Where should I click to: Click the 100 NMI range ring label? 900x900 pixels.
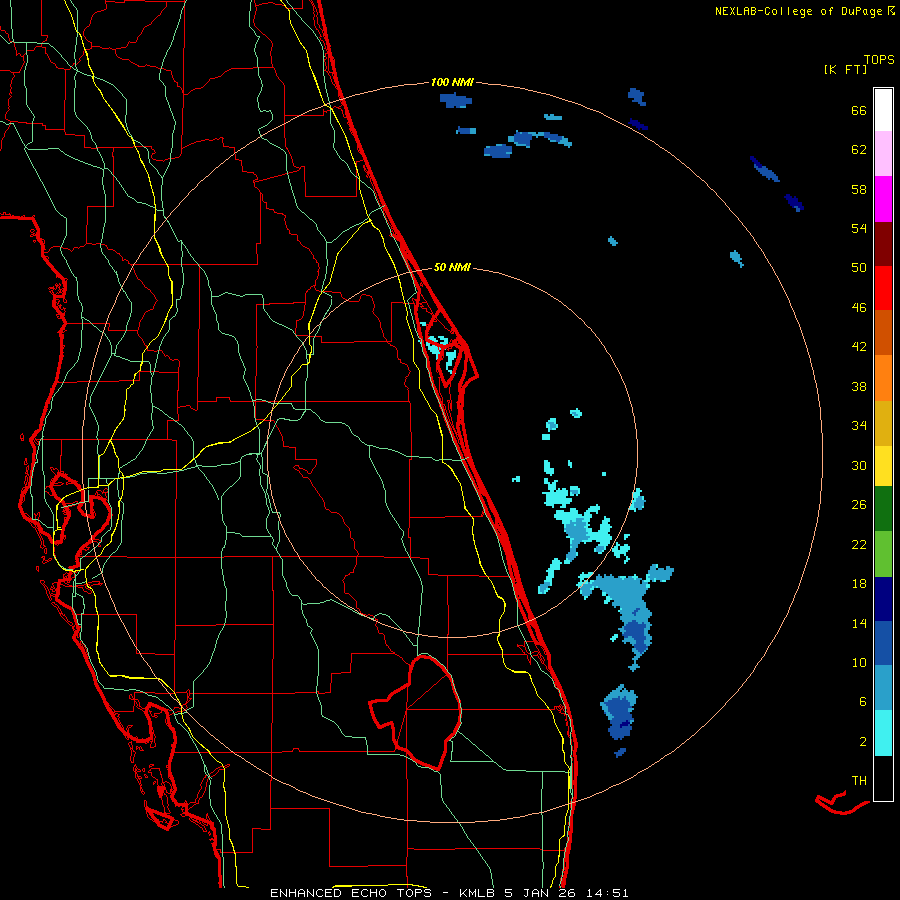(x=452, y=82)
